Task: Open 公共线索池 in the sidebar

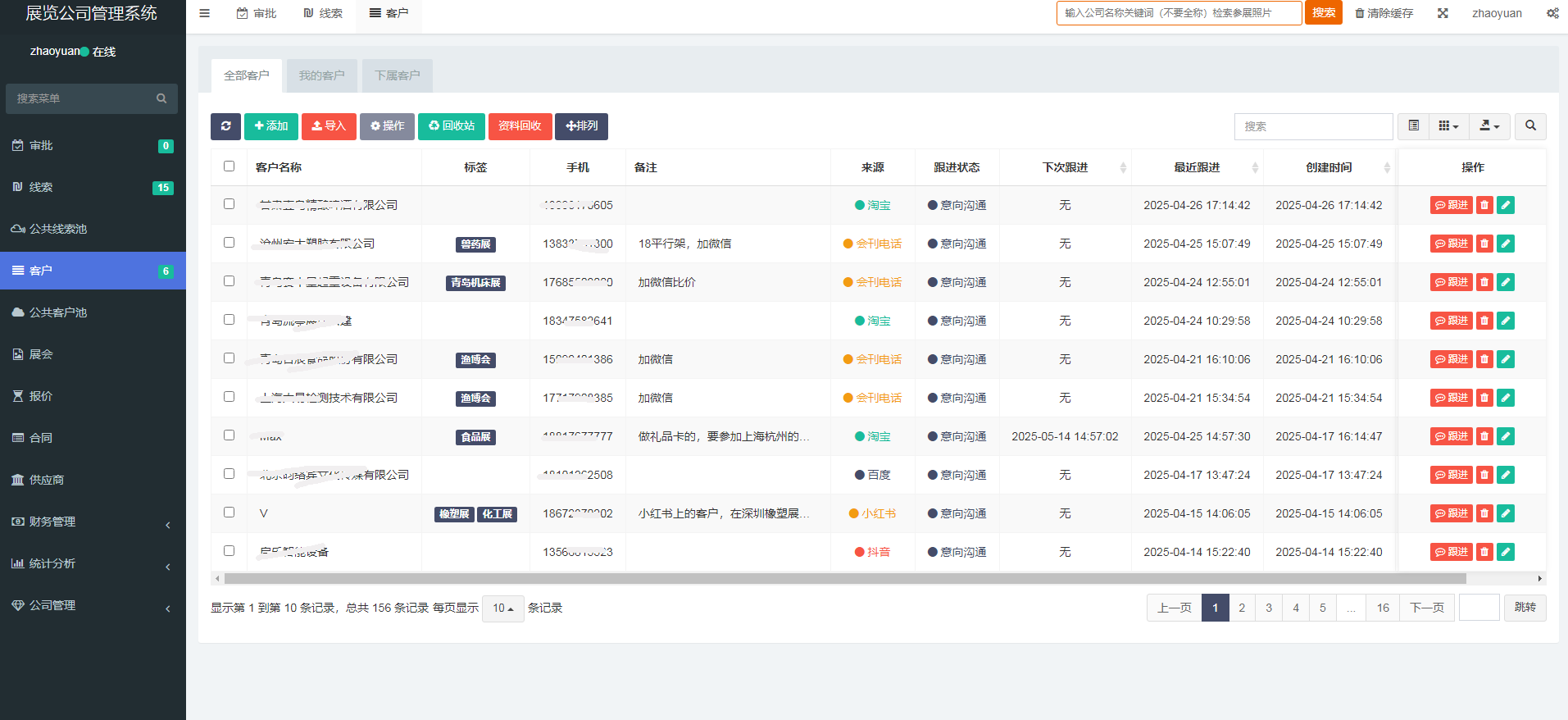Action: (57, 229)
